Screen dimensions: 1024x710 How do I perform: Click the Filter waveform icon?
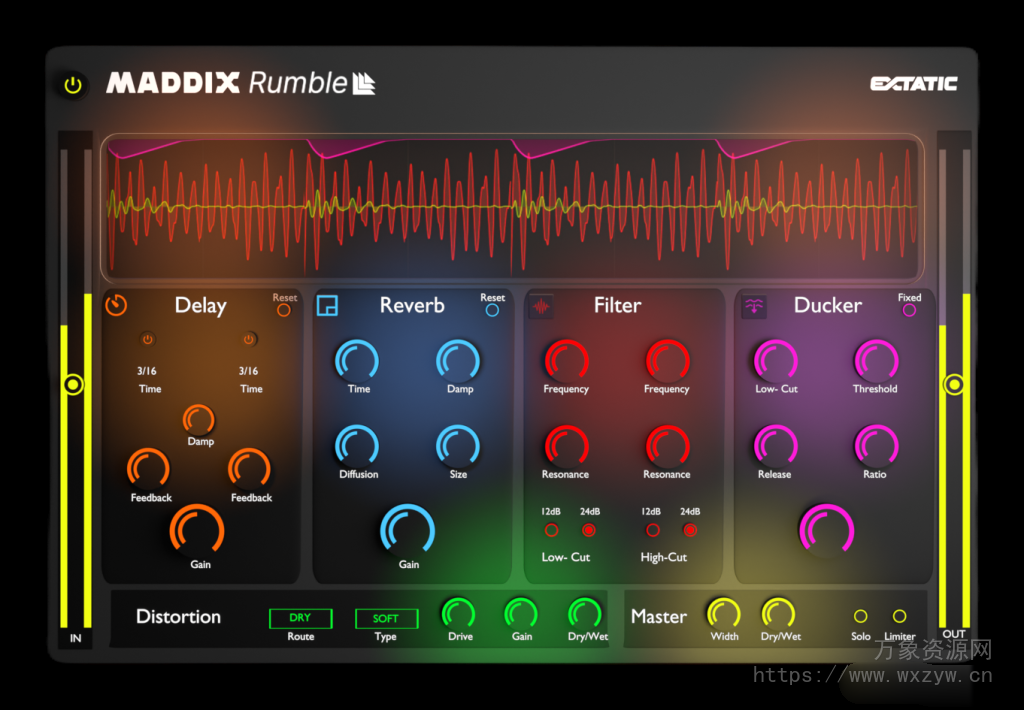pos(540,307)
